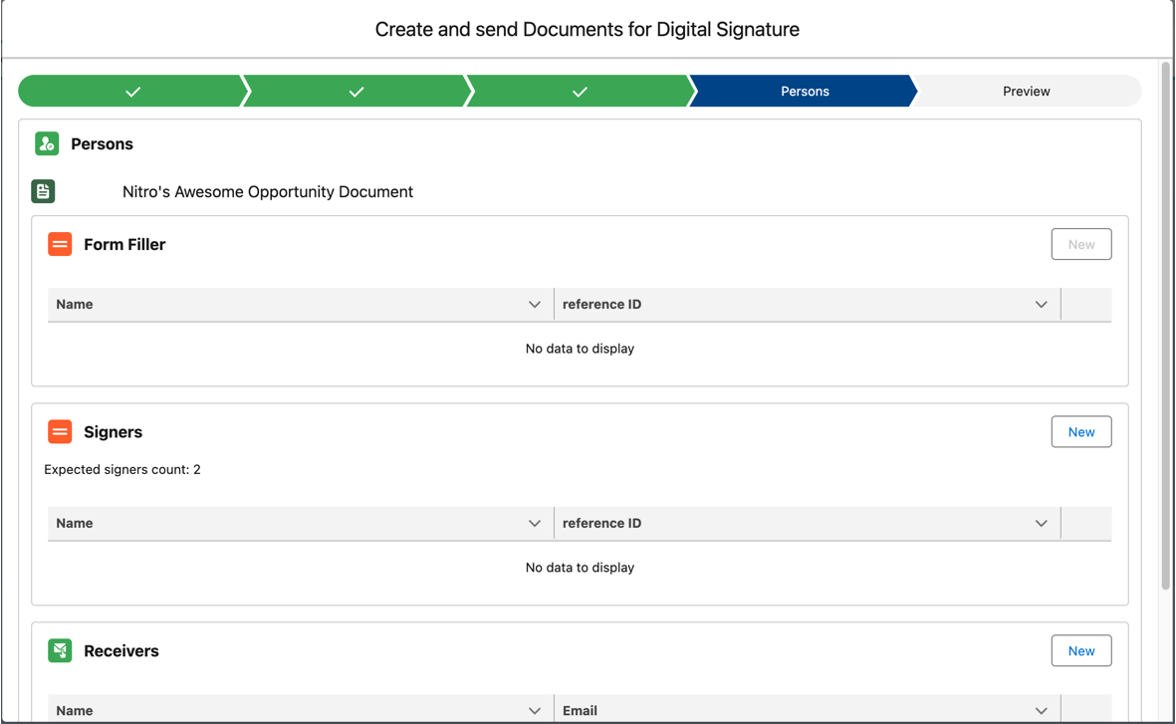Click the Persons section header icon
The width and height of the screenshot is (1176, 724).
47,144
